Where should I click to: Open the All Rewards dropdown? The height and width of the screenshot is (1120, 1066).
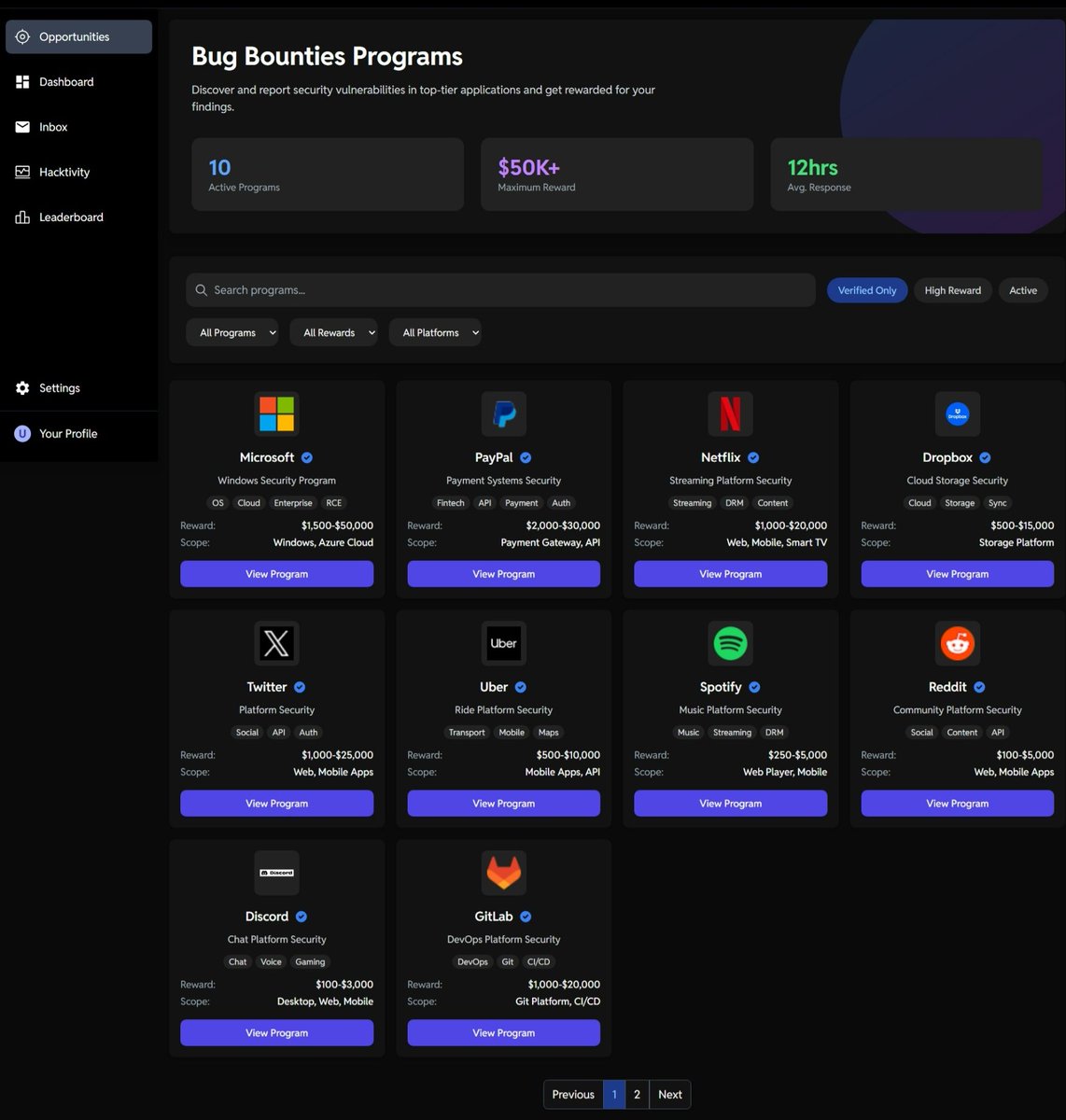click(333, 332)
